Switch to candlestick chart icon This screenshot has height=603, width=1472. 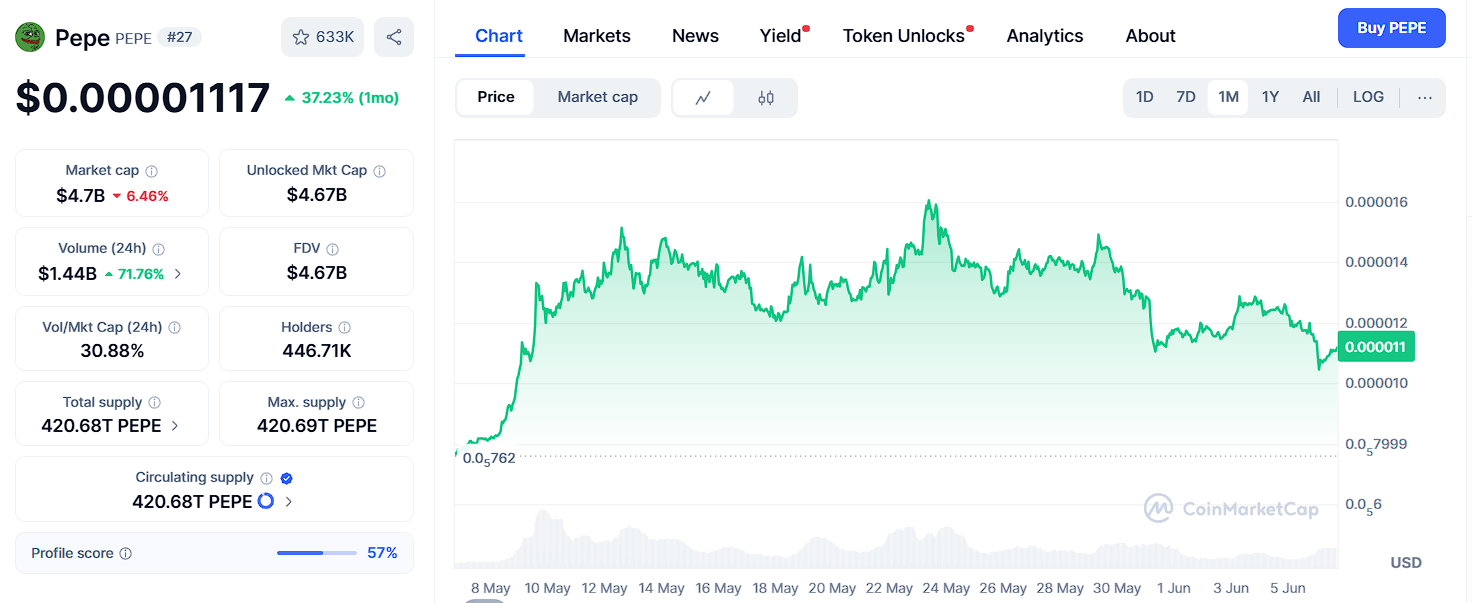tap(766, 97)
